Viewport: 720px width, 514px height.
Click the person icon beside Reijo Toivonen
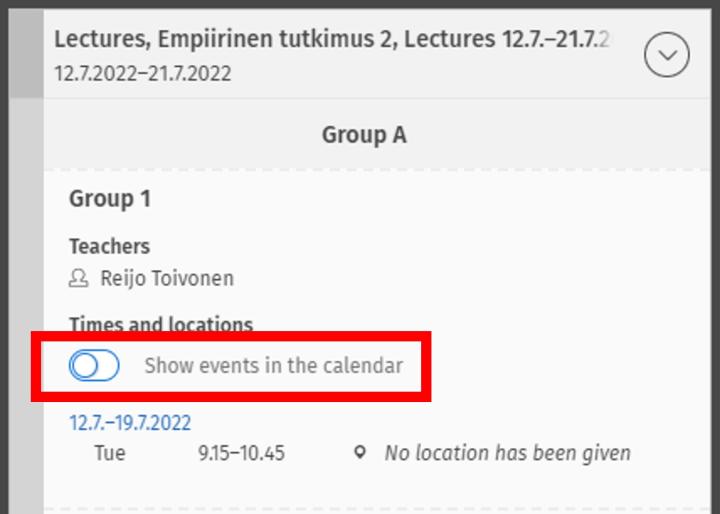pos(78,279)
